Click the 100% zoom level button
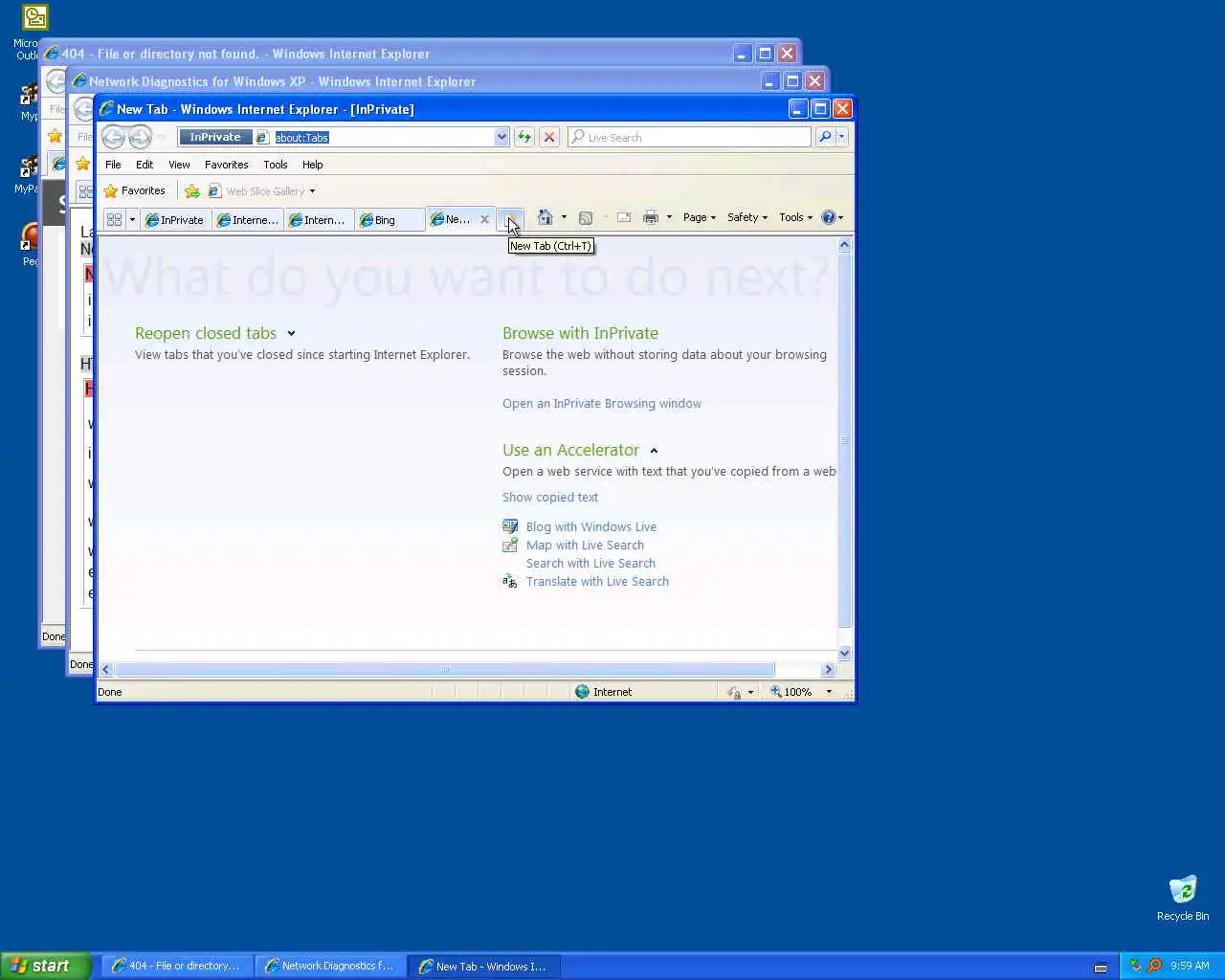This screenshot has height=980, width=1225. [792, 692]
